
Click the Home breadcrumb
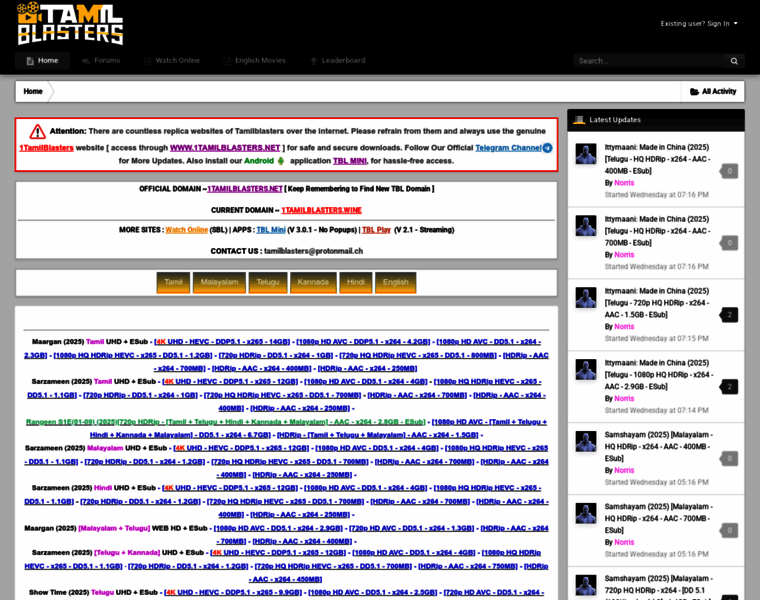tap(33, 91)
